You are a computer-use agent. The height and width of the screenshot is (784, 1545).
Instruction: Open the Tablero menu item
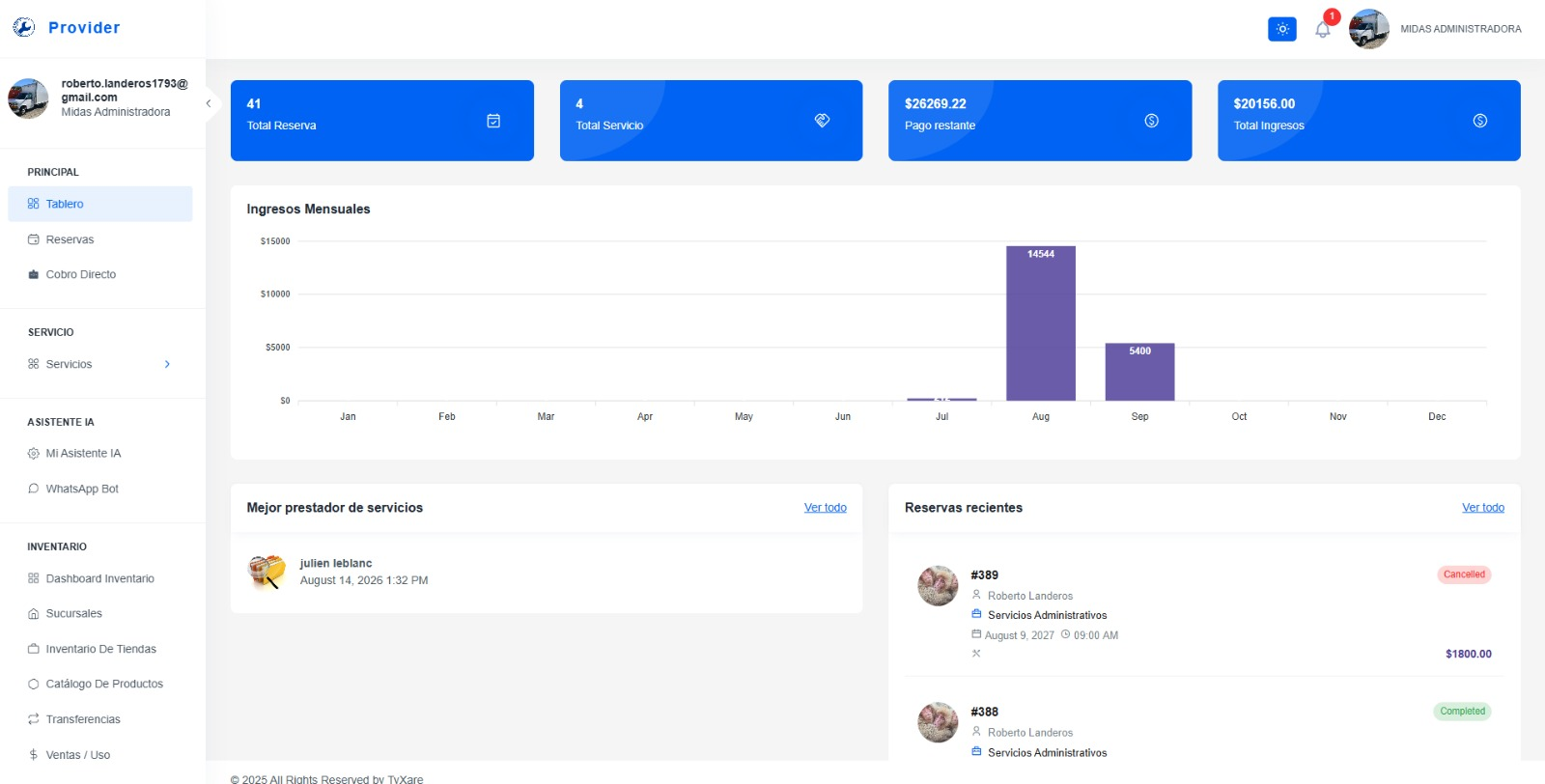click(100, 204)
